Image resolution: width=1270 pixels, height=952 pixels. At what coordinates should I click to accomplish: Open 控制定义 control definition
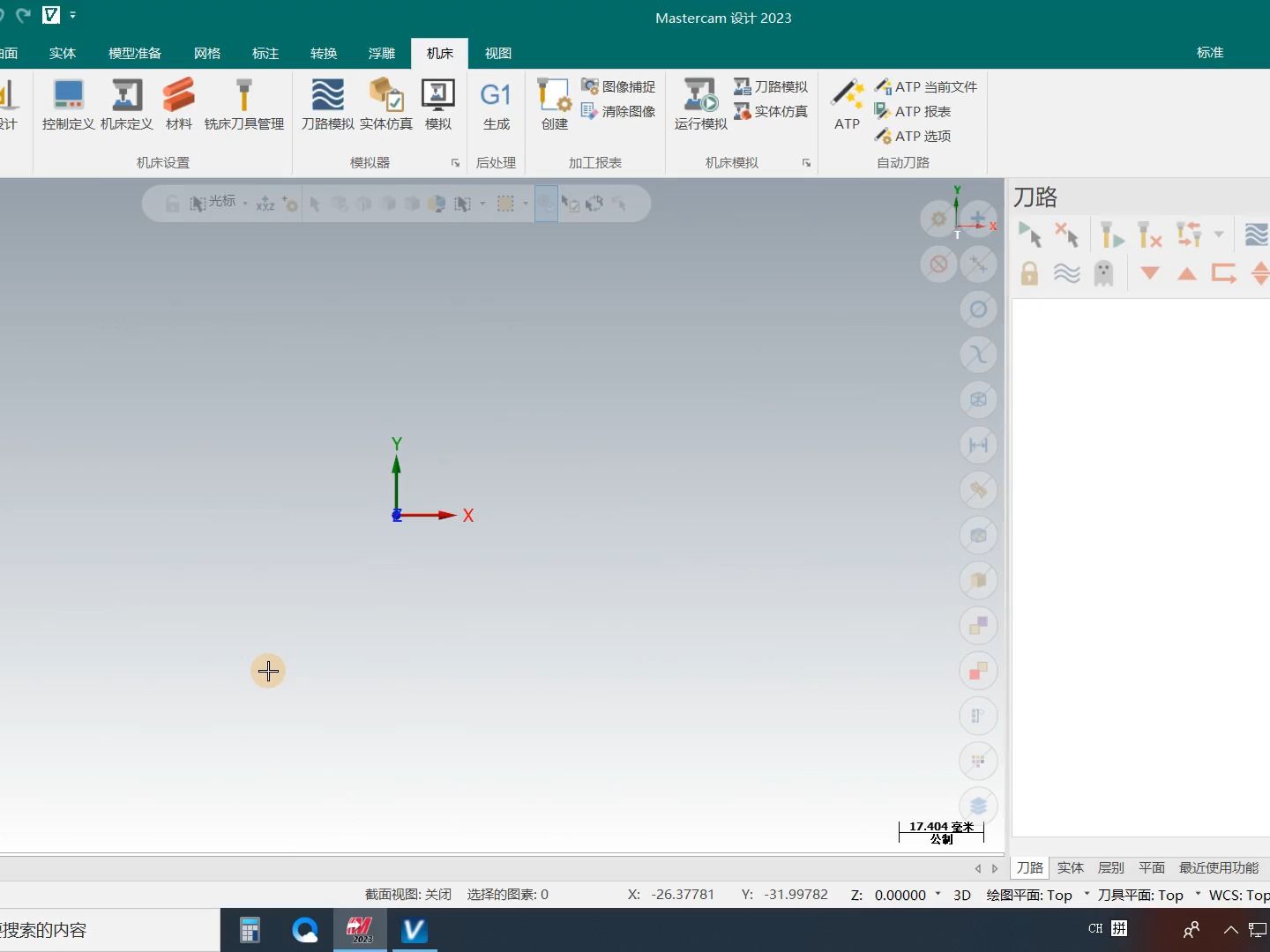[68, 105]
